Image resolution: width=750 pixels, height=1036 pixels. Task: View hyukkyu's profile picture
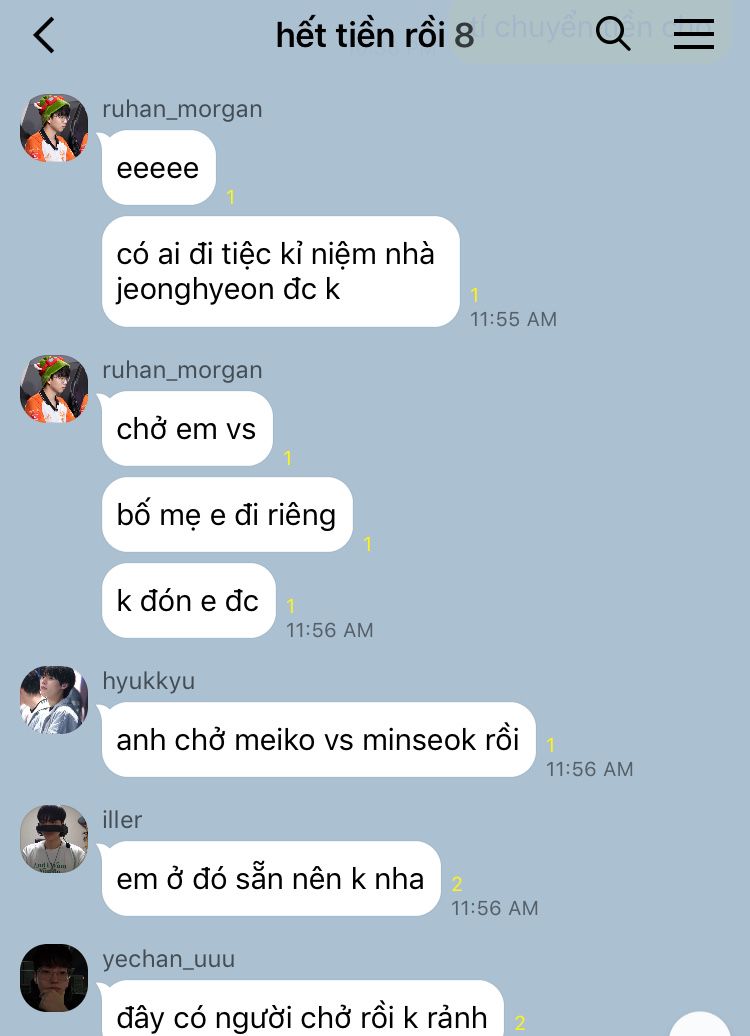tap(54, 700)
